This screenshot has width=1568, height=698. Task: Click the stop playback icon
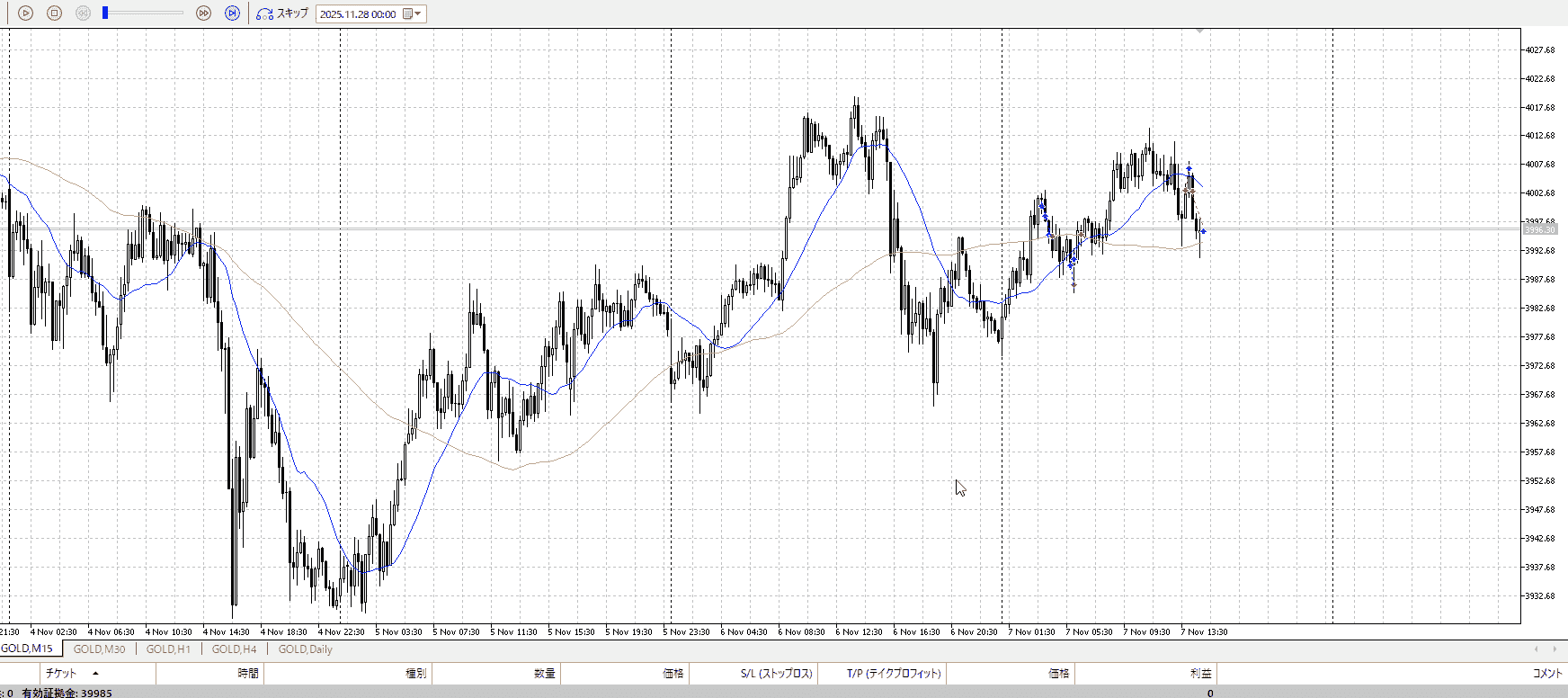point(54,13)
